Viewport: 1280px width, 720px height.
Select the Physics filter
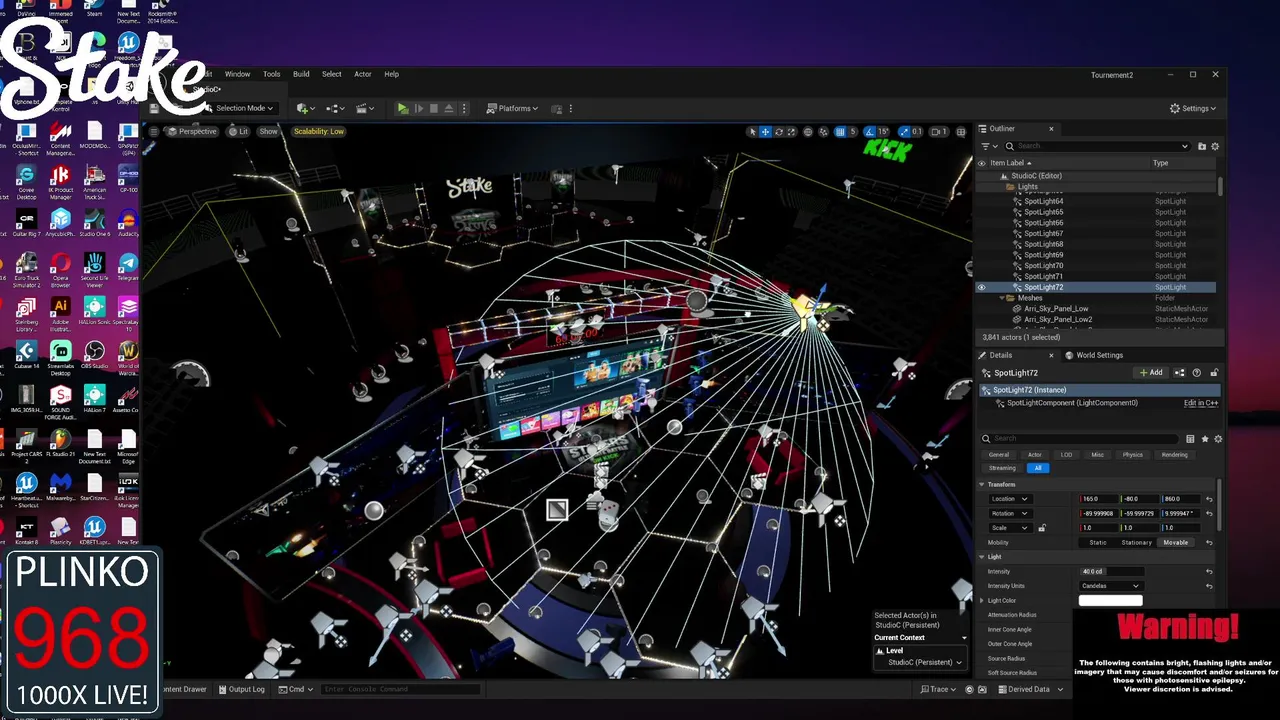click(x=1132, y=455)
